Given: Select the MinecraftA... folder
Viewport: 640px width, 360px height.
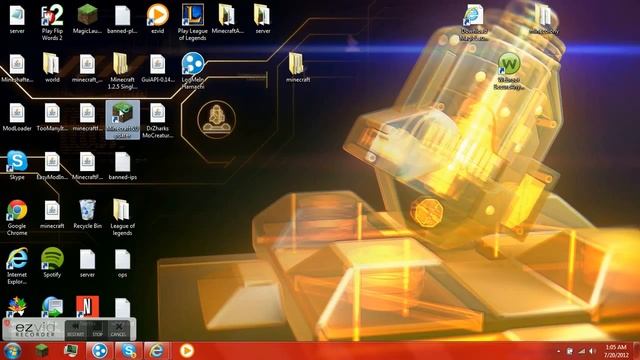Looking at the screenshot, I should pyautogui.click(x=227, y=19).
